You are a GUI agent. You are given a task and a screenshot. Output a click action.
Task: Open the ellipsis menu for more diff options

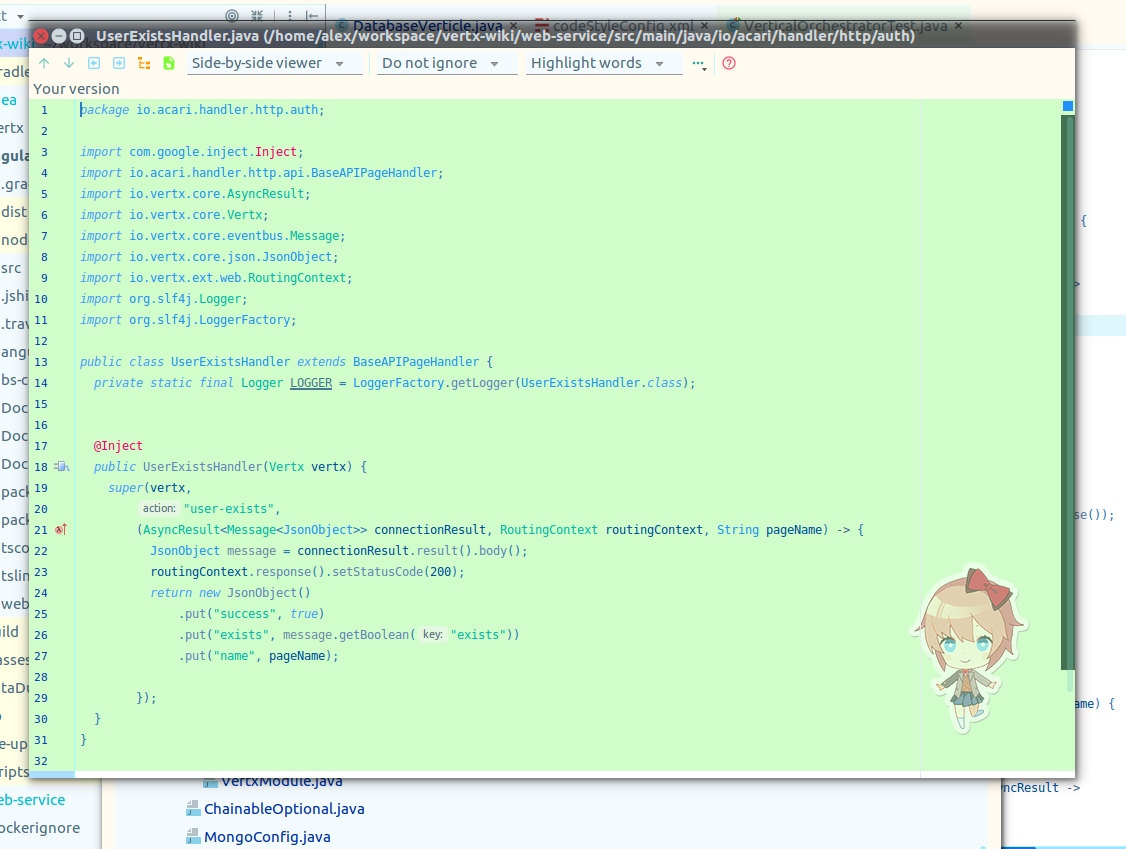698,62
